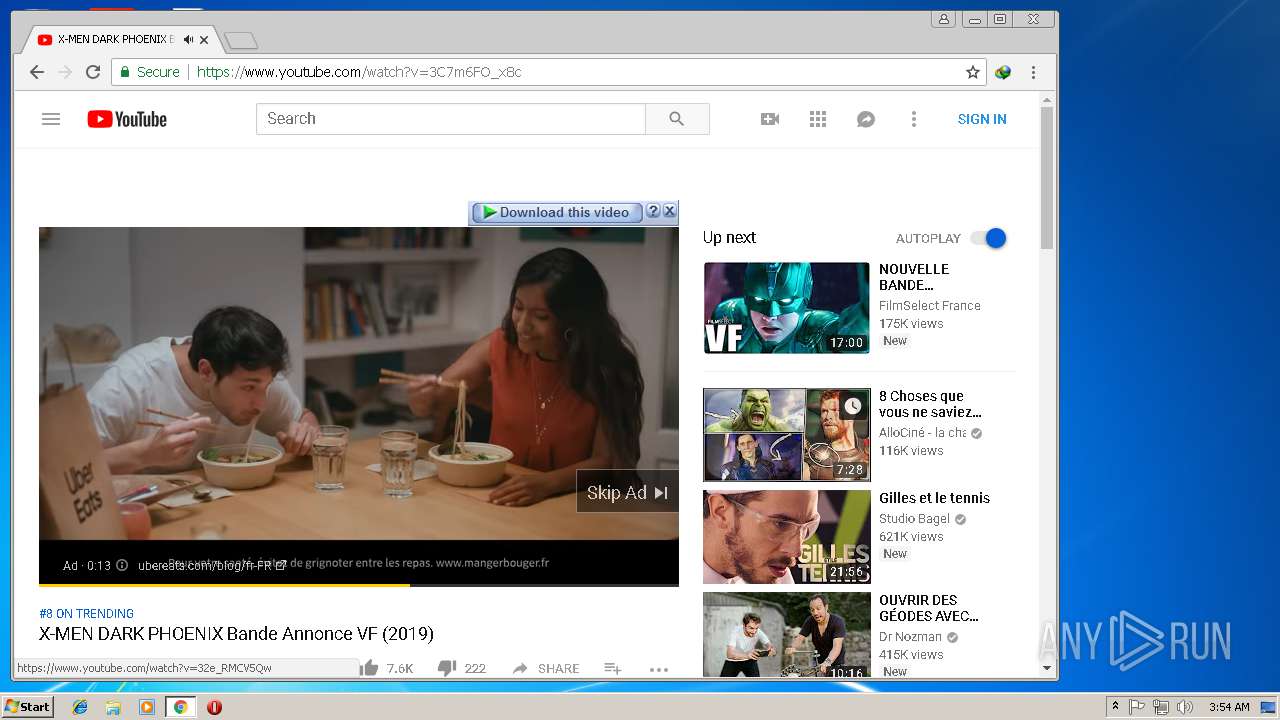The image size is (1280, 720).
Task: Open the Gilles et le tennis thumbnail
Action: [x=787, y=536]
